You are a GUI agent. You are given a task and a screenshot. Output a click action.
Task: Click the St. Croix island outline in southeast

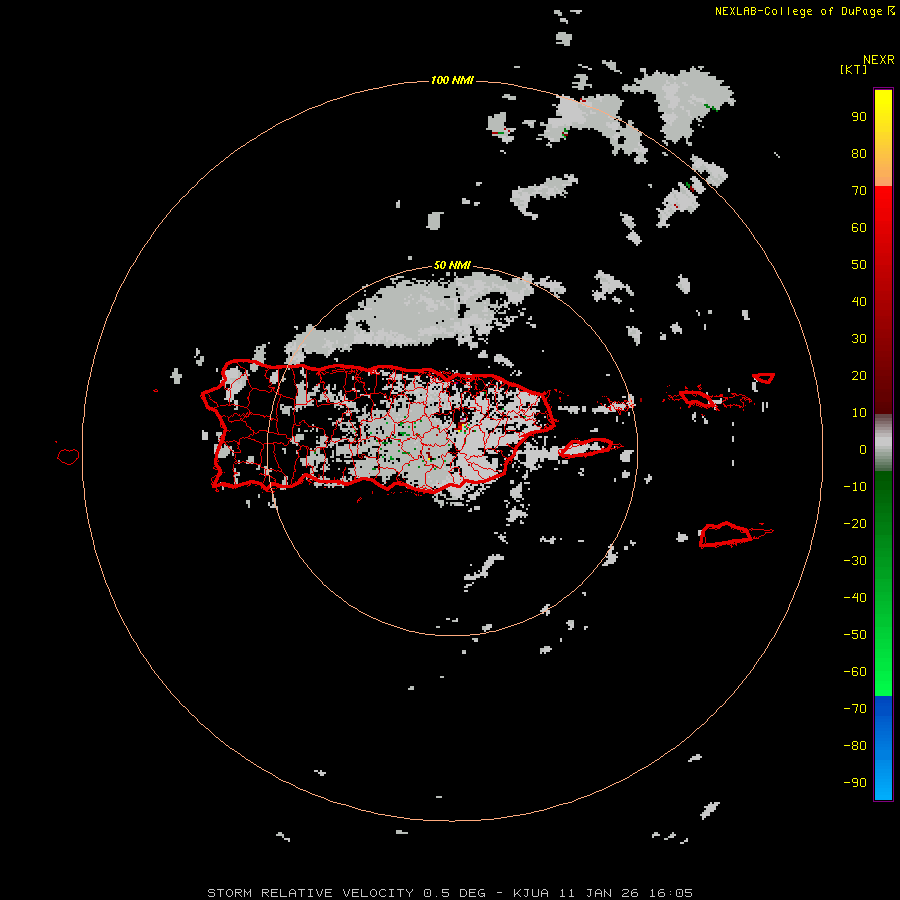pos(726,534)
